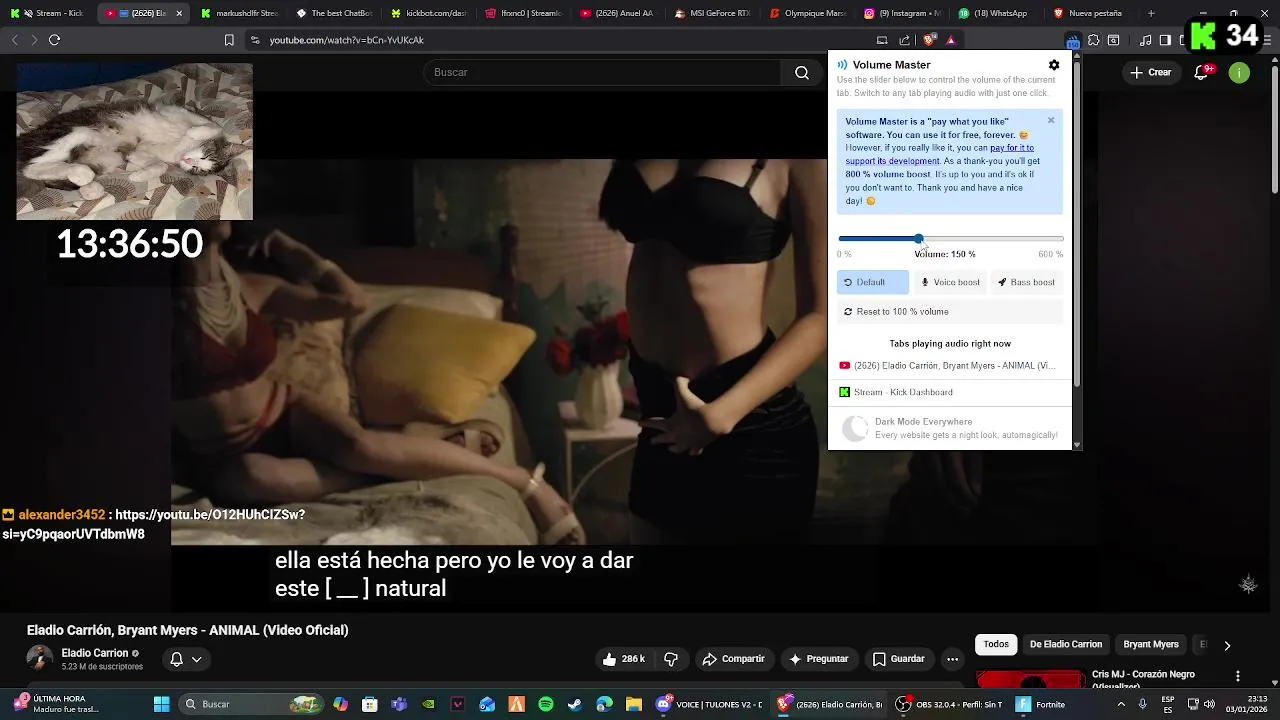Reset to 100 % volume
Viewport: 1280px width, 720px height.
click(x=950, y=312)
